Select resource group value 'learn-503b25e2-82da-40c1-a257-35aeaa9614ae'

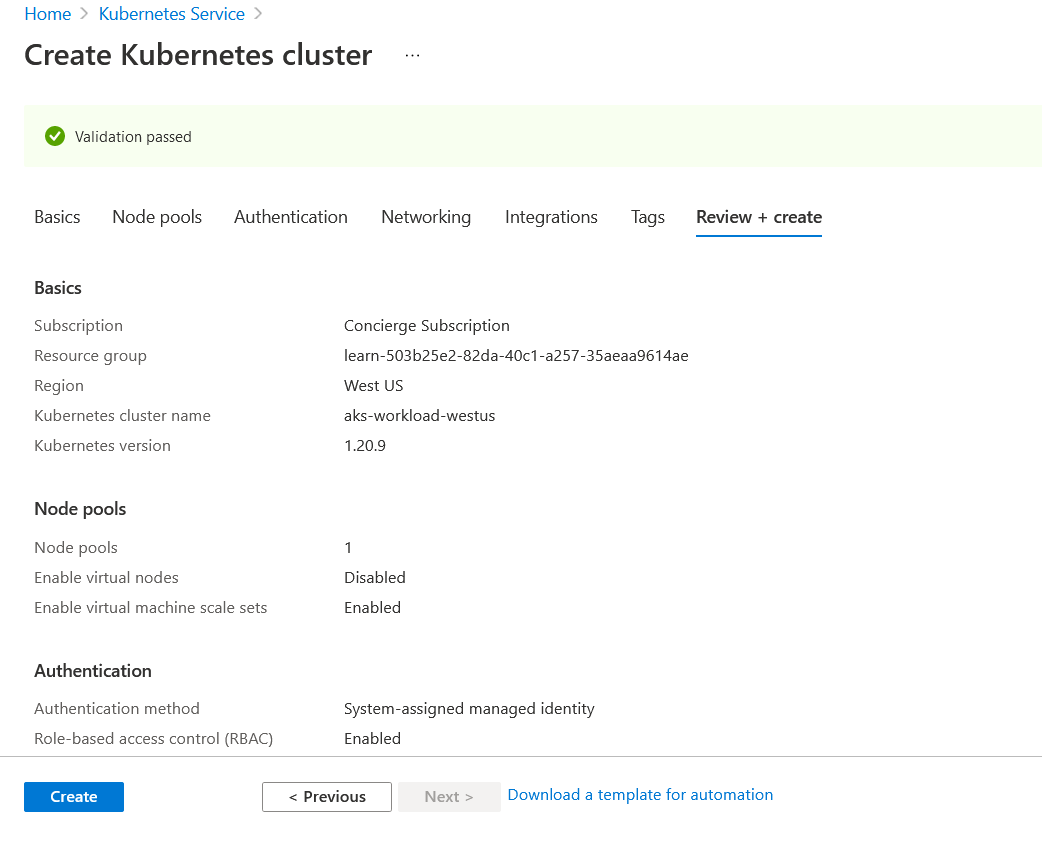click(516, 356)
